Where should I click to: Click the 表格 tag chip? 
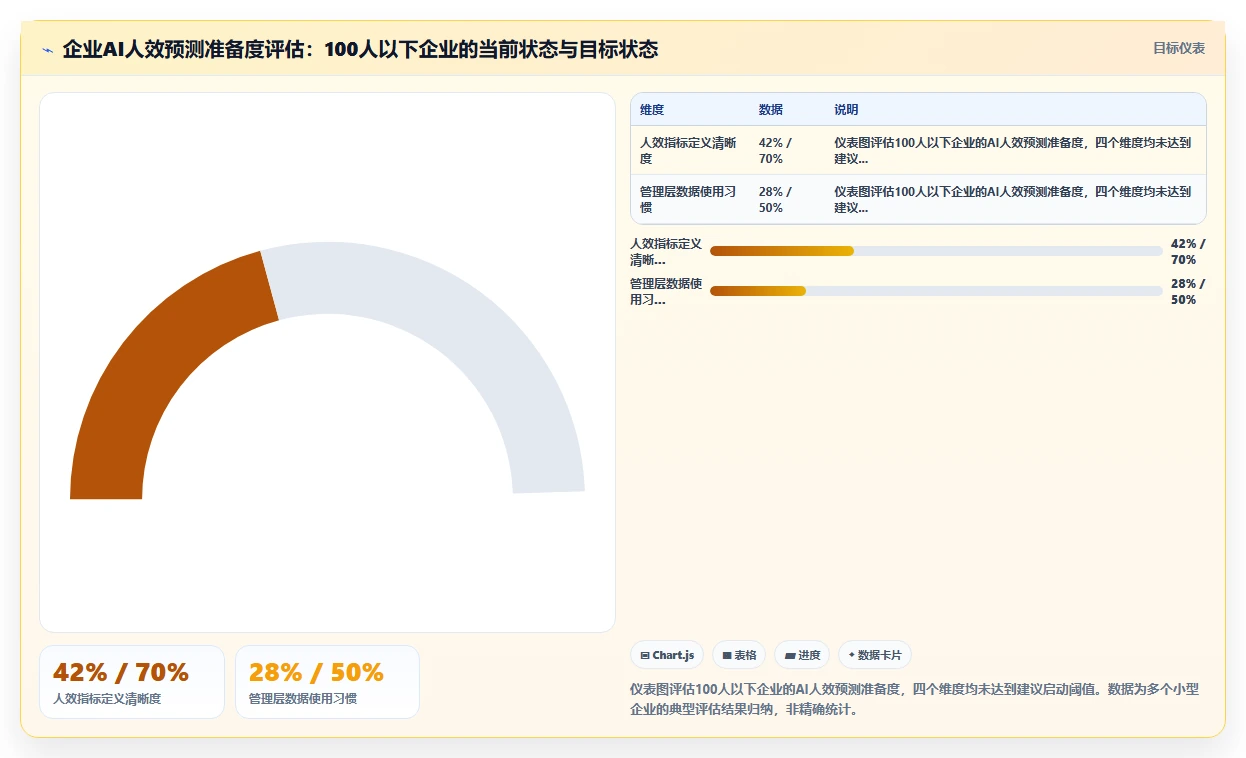tap(739, 655)
